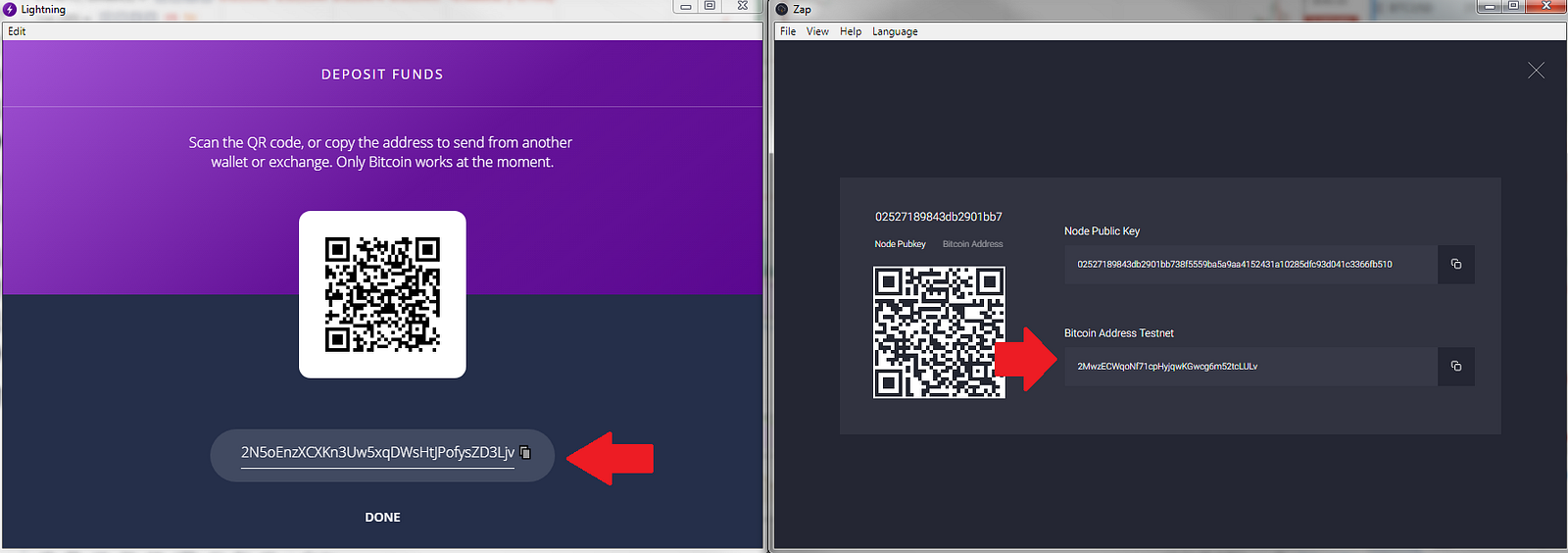The image size is (1568, 553).
Task: Copy the Bitcoin Address Testnet in Zap
Action: (x=1456, y=367)
